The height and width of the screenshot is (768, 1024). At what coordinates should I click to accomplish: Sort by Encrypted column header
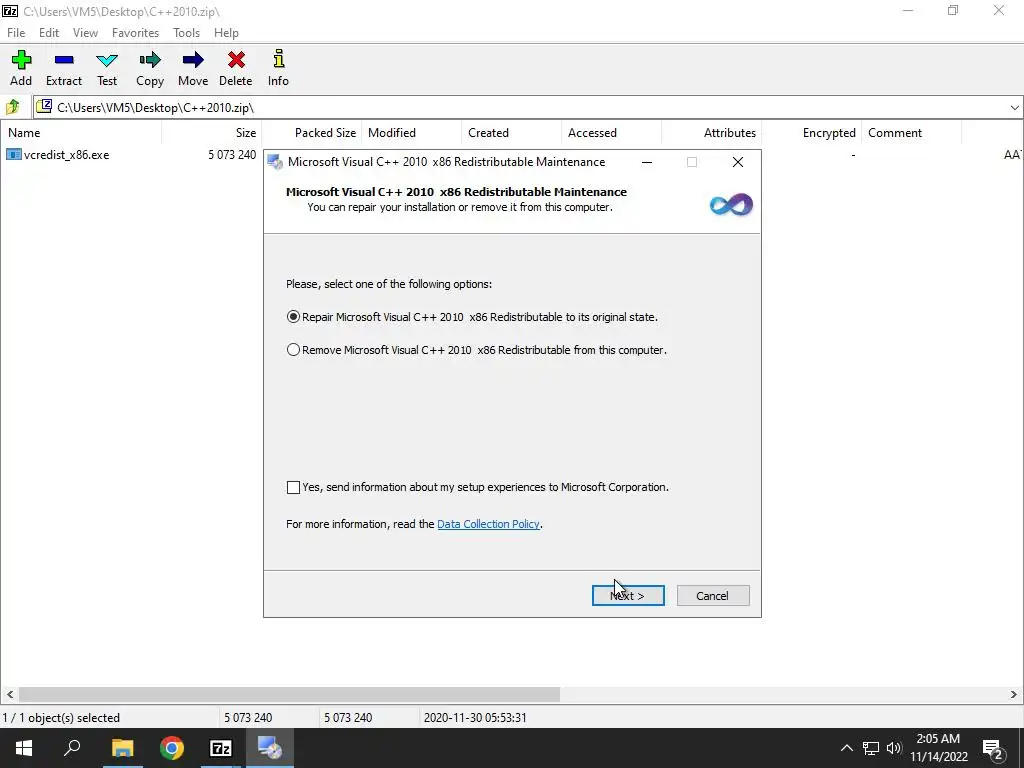[x=812, y=133]
